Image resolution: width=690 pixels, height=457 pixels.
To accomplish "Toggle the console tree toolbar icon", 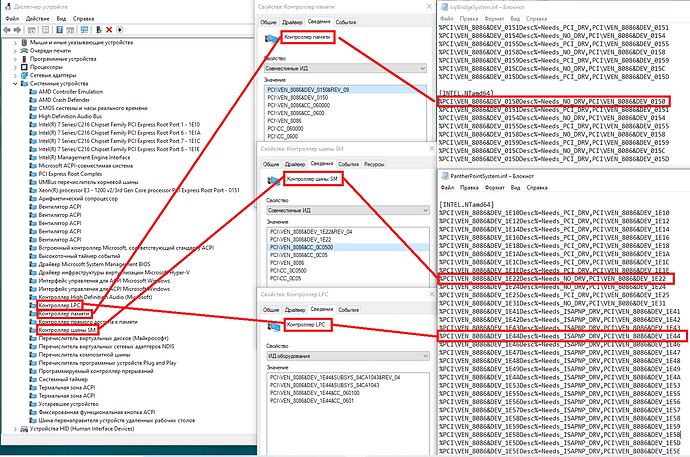I will 31,30.
